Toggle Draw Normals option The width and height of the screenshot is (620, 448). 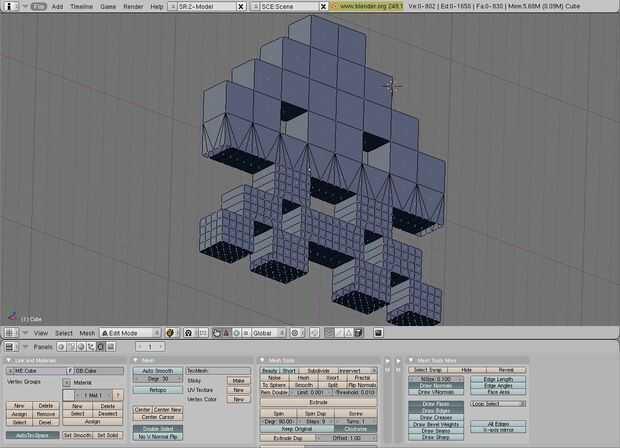436,386
